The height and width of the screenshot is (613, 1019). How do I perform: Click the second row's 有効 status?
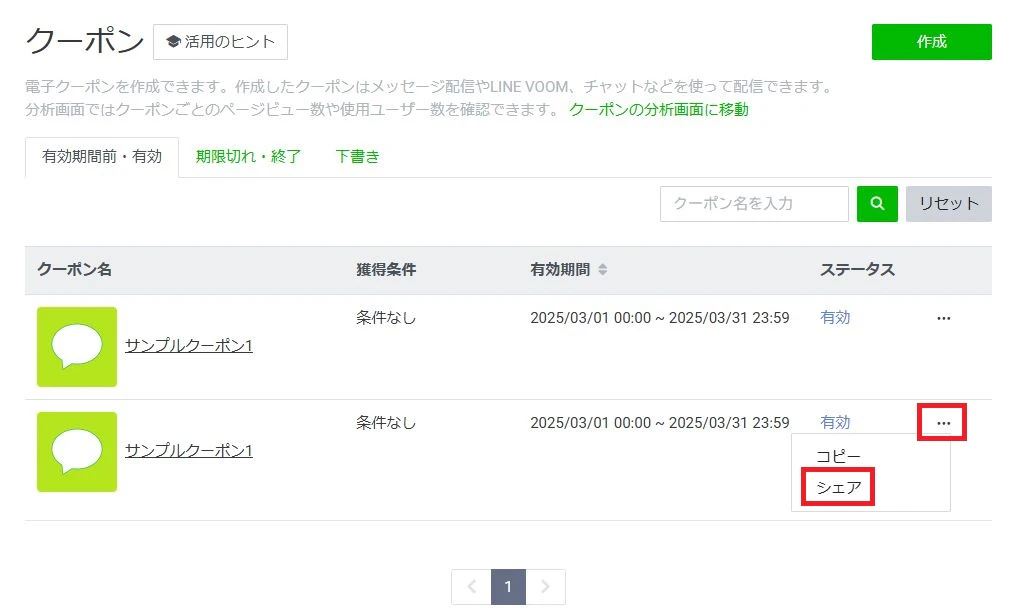tap(835, 423)
